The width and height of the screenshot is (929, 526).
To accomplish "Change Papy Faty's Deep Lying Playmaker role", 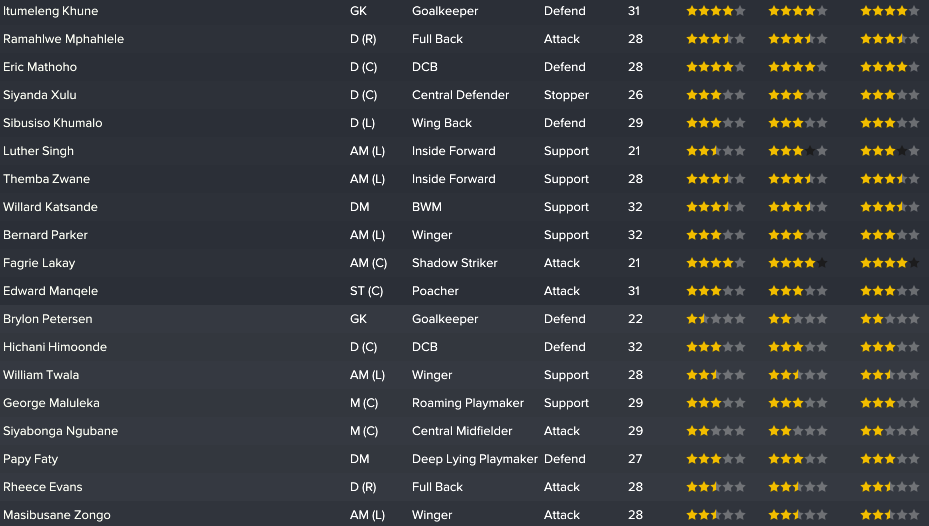I will tap(475, 459).
